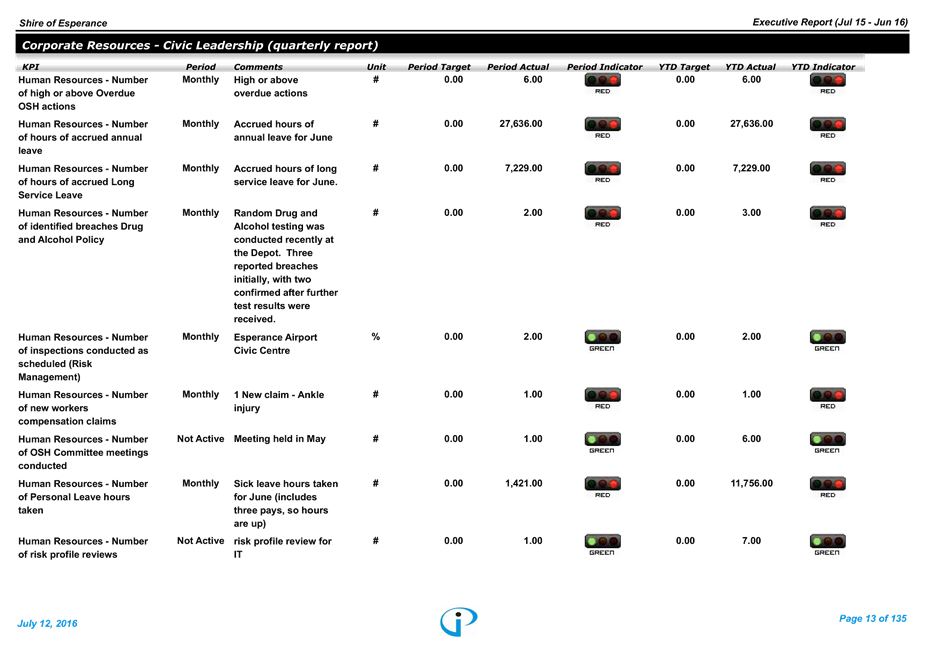Click YTD Actual value 11,756.00

(752, 483)
